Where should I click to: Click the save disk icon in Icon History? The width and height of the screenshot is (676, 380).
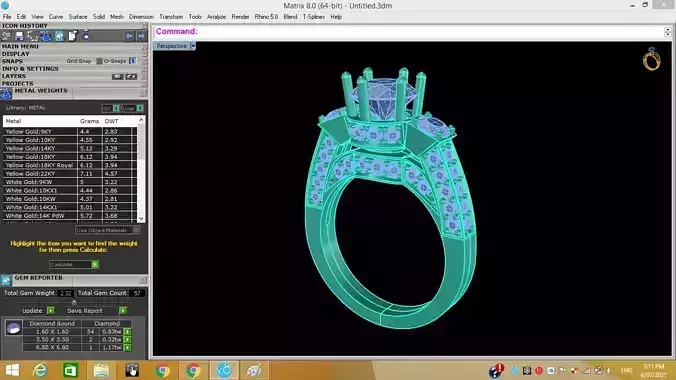(19, 36)
